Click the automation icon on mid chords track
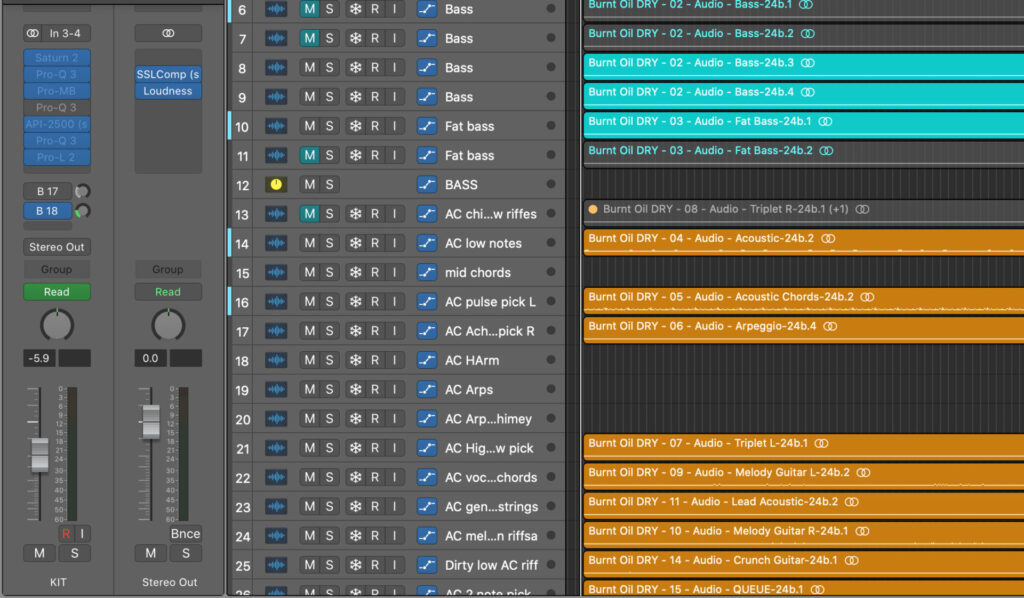 [427, 273]
